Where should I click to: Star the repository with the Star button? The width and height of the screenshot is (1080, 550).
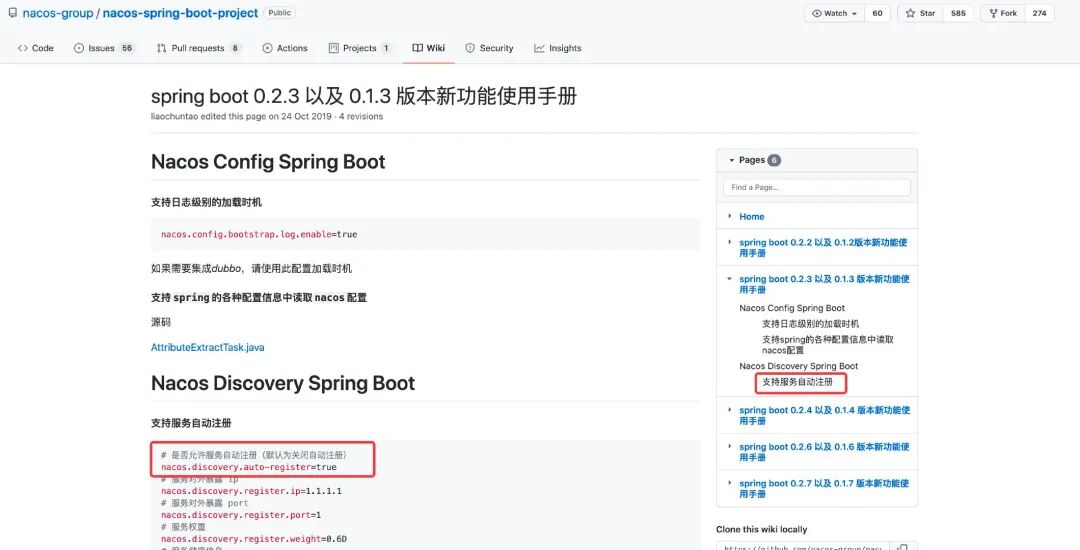(921, 14)
